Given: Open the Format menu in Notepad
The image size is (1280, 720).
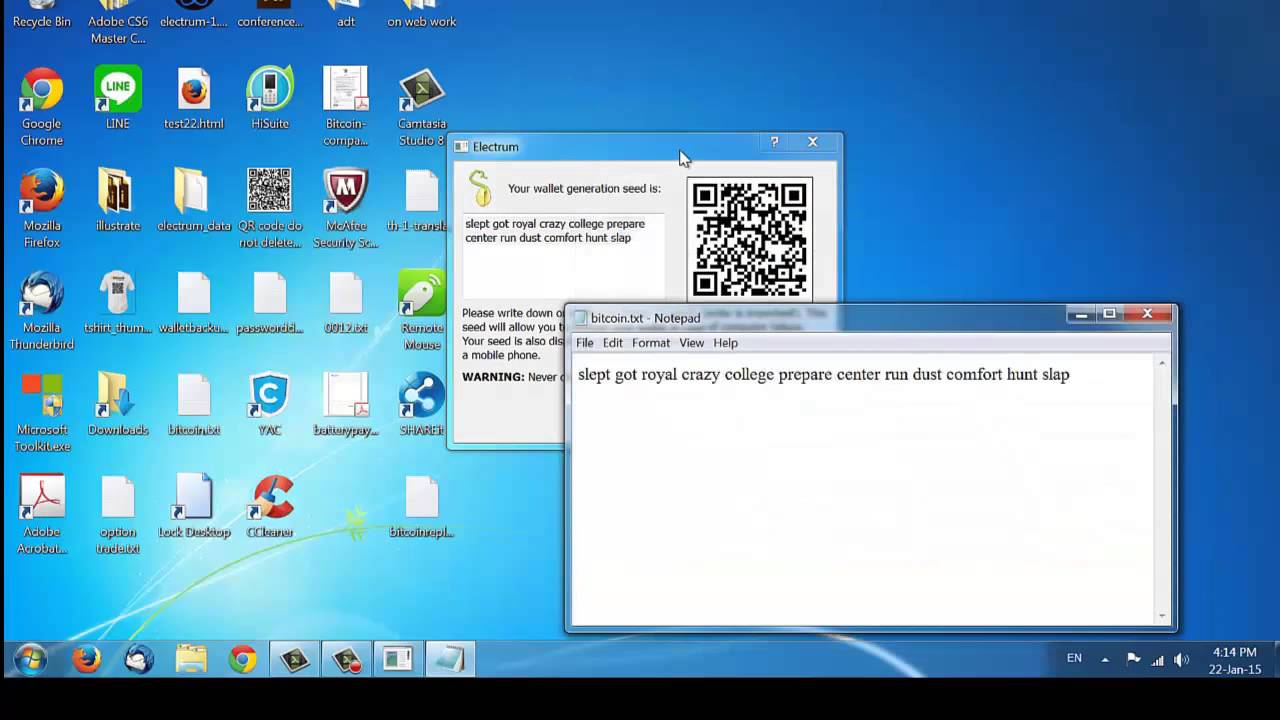Looking at the screenshot, I should (651, 343).
